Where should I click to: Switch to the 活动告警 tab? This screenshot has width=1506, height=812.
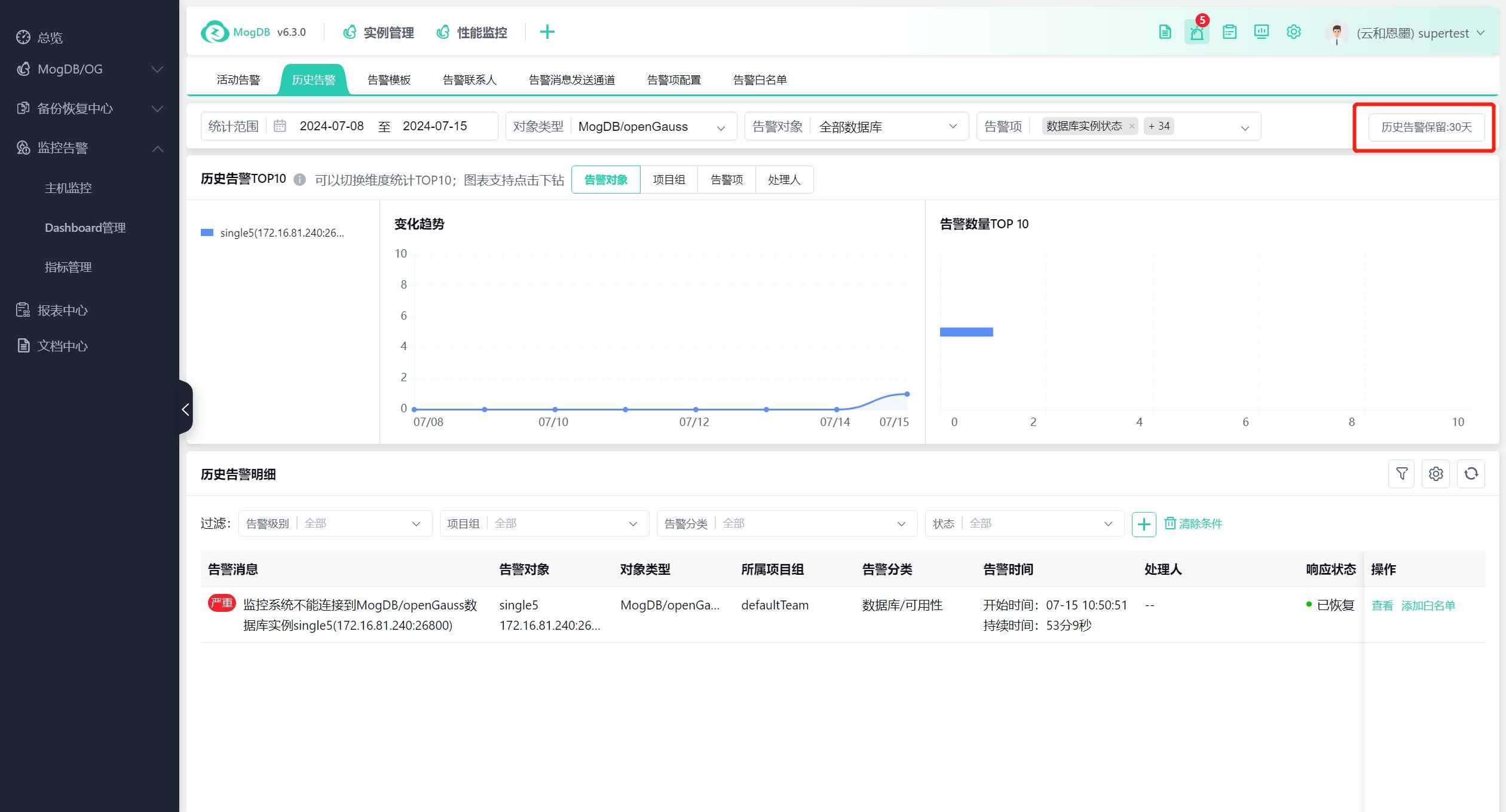pos(238,79)
